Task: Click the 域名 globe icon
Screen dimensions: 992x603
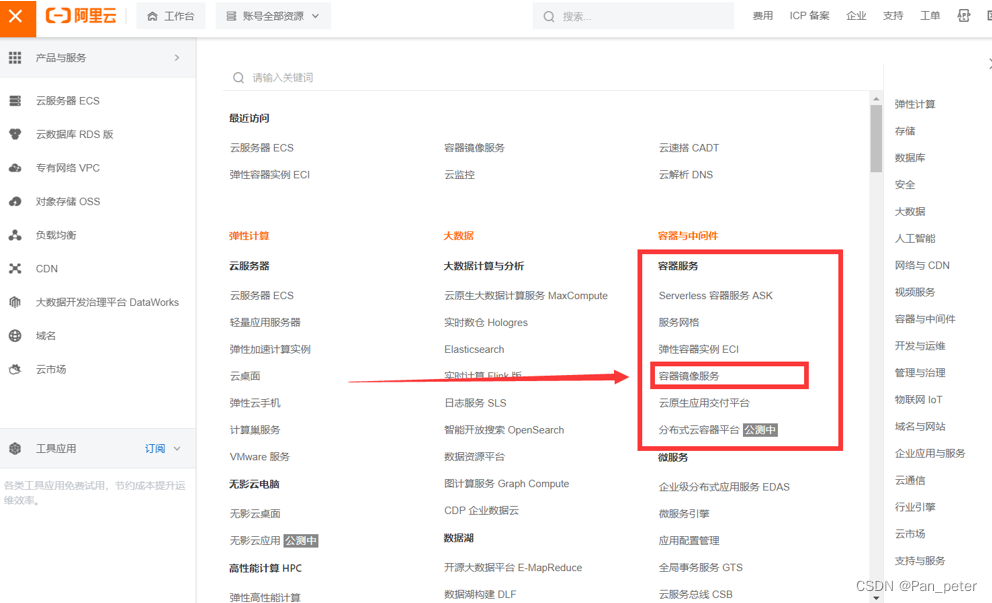Action: click(15, 335)
